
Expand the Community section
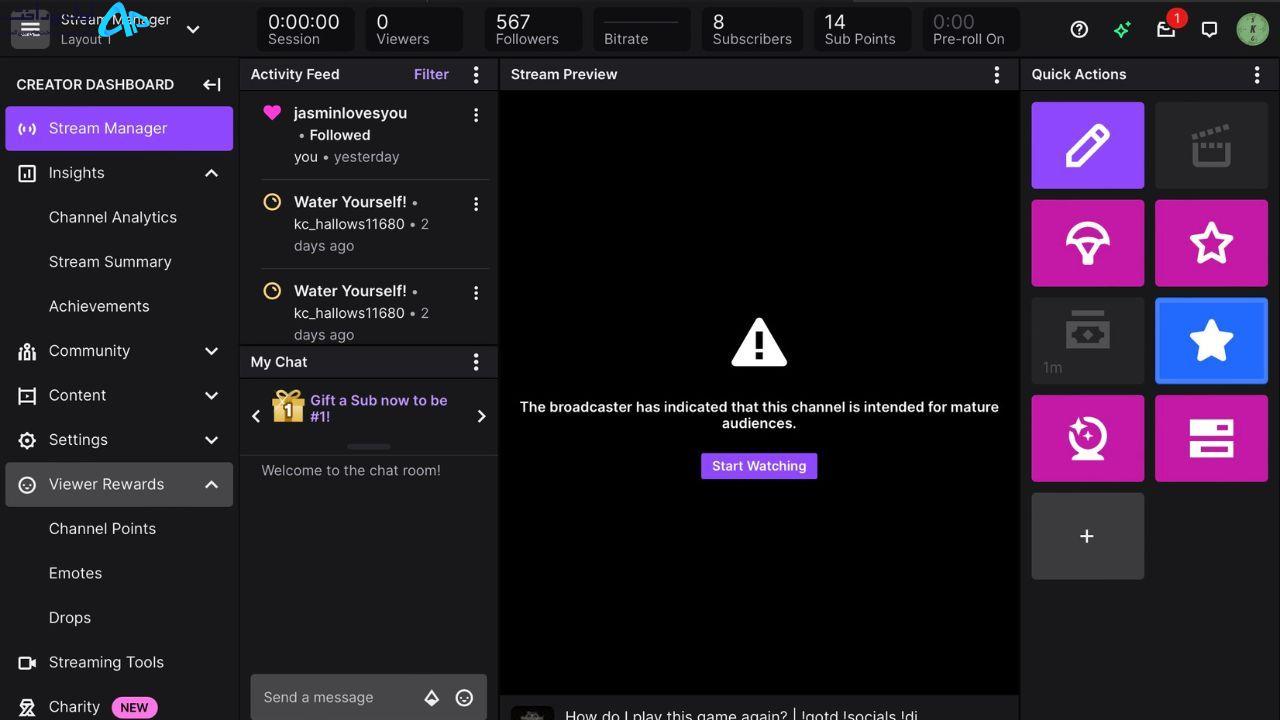(119, 351)
